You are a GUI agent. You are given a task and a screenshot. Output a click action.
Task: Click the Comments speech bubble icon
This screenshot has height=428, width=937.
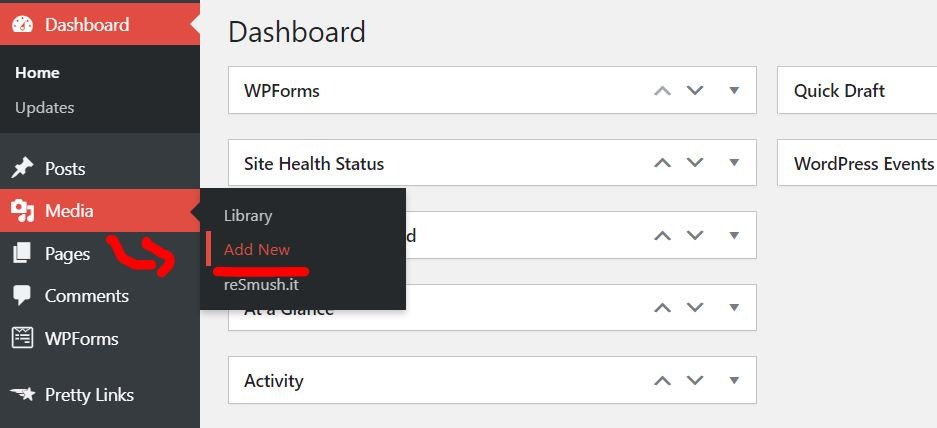pos(22,296)
